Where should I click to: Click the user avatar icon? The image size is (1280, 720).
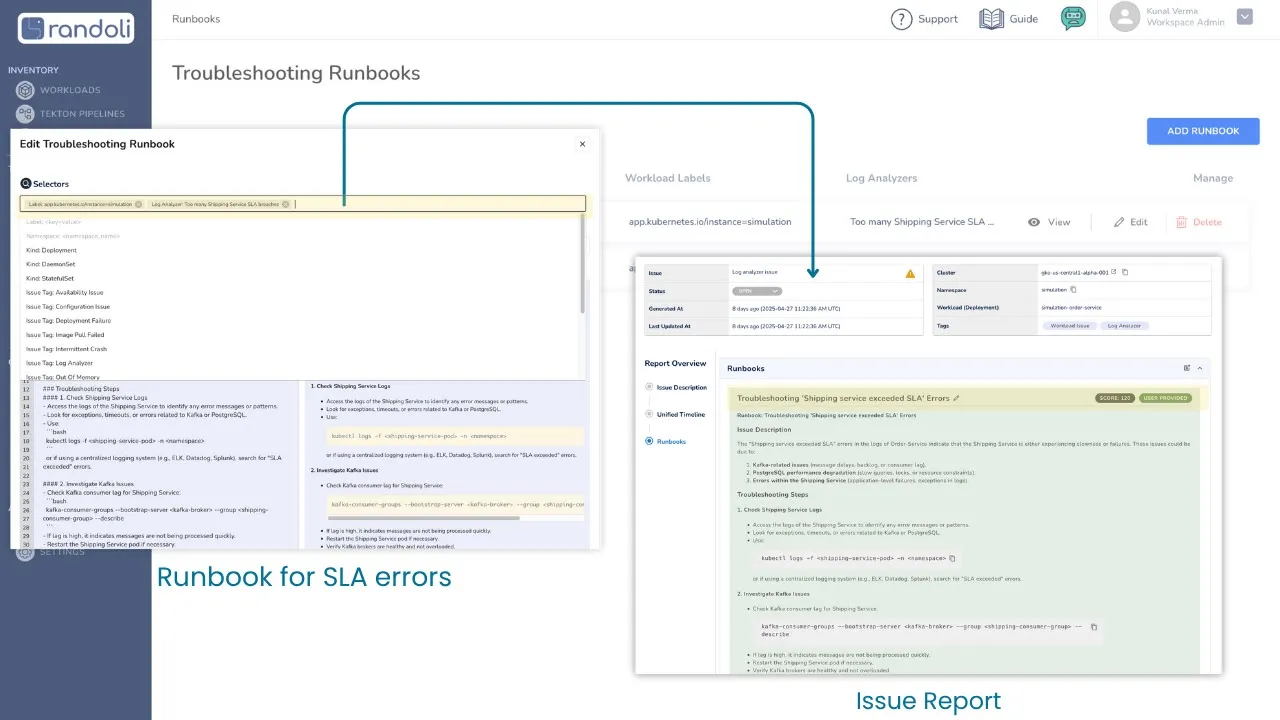point(1125,16)
